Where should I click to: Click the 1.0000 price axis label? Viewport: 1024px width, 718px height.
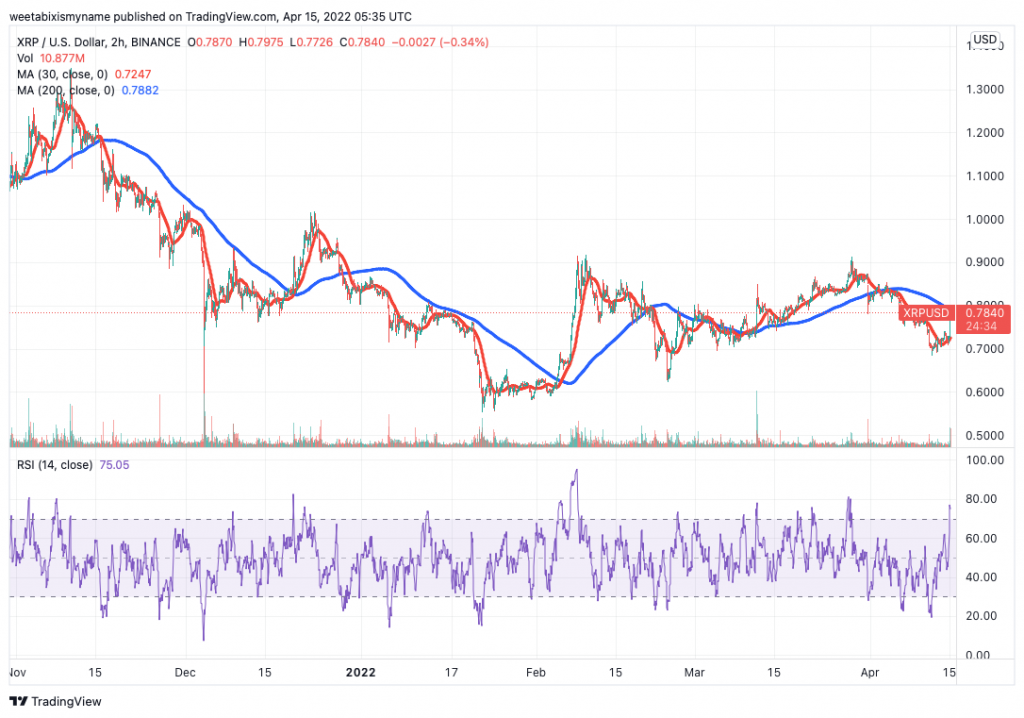[x=985, y=219]
